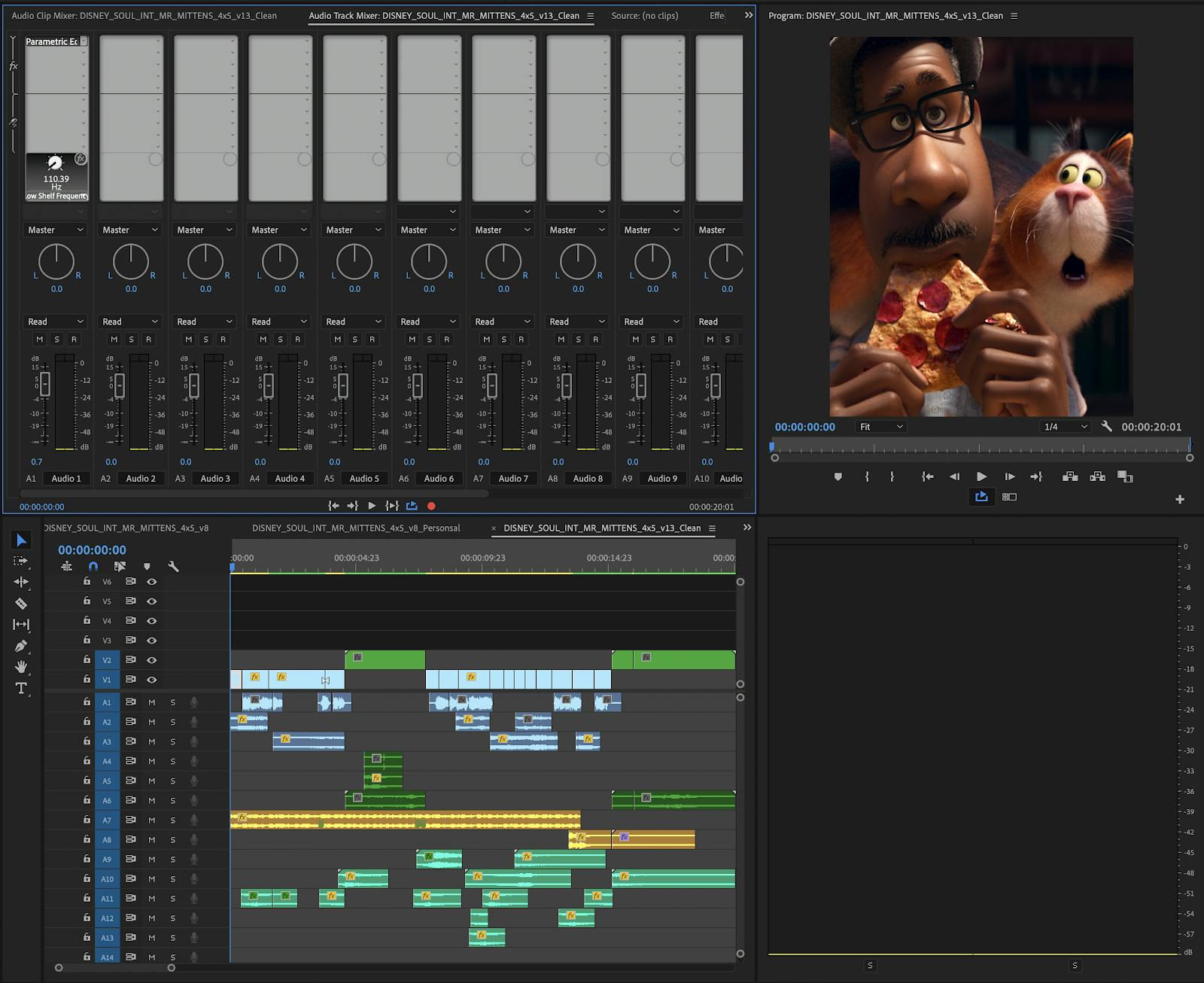Open the DISNEY_SOUL_INT_MR_MITTENS_4x5_v8_Personal sequence tab
The height and width of the screenshot is (983, 1204).
pyautogui.click(x=356, y=528)
